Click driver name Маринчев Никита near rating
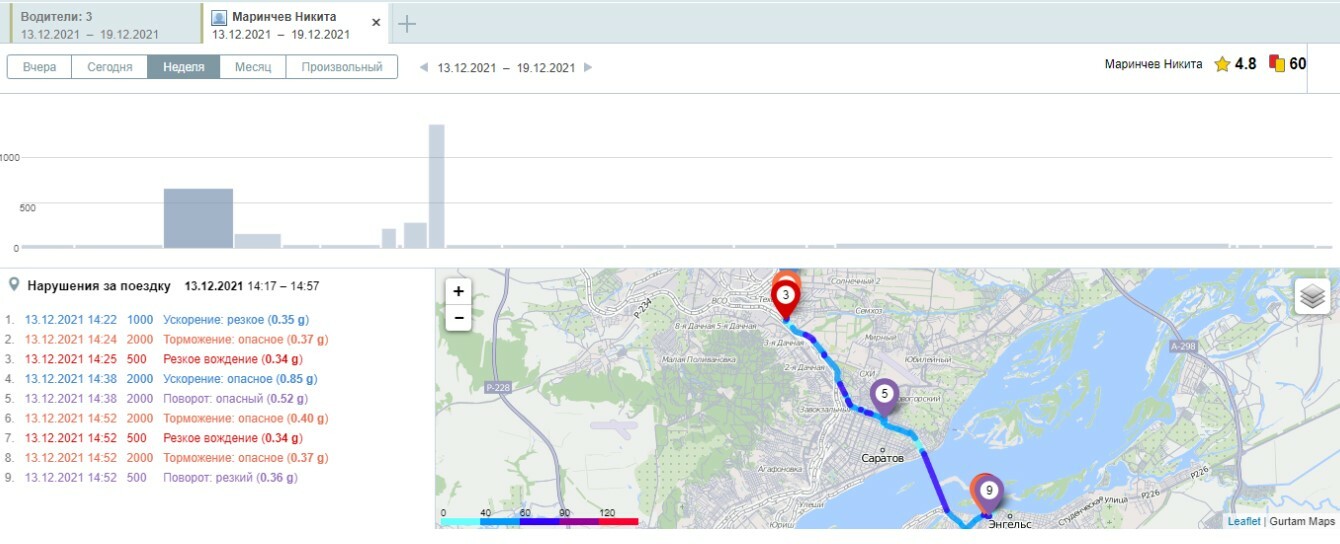The height and width of the screenshot is (544, 1340). [x=1153, y=64]
